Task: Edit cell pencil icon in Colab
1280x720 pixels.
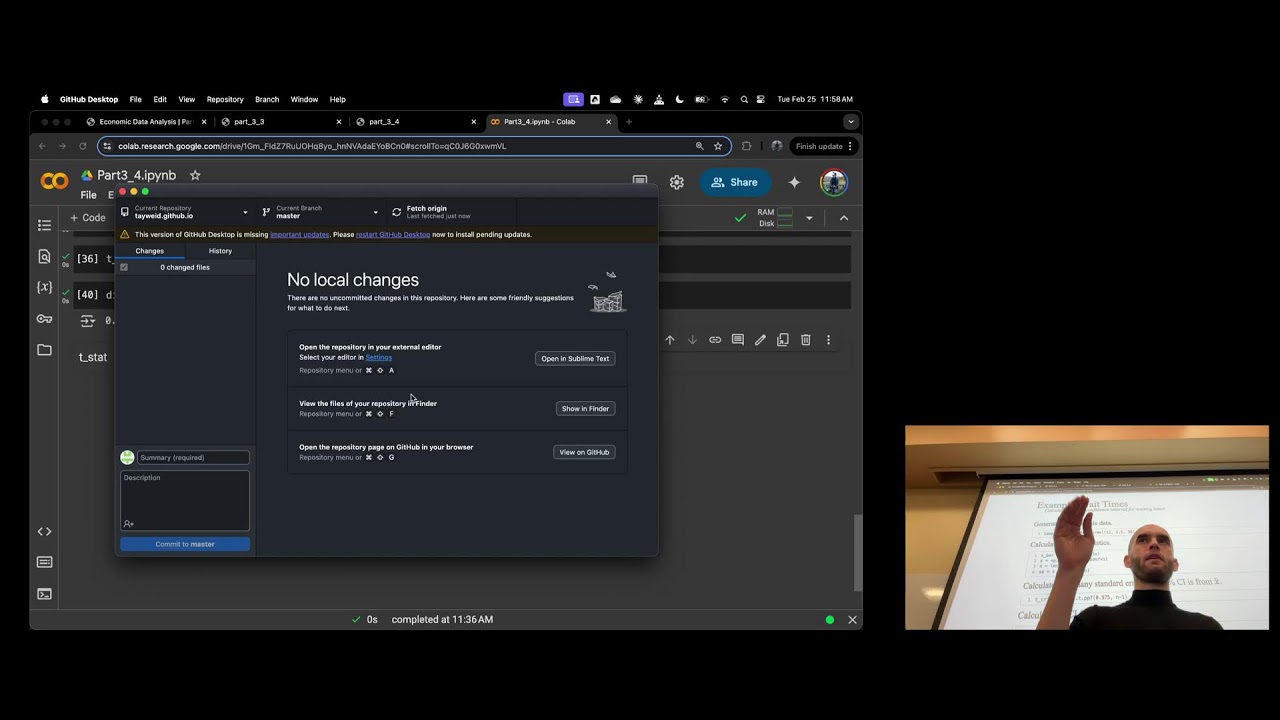Action: click(x=760, y=340)
